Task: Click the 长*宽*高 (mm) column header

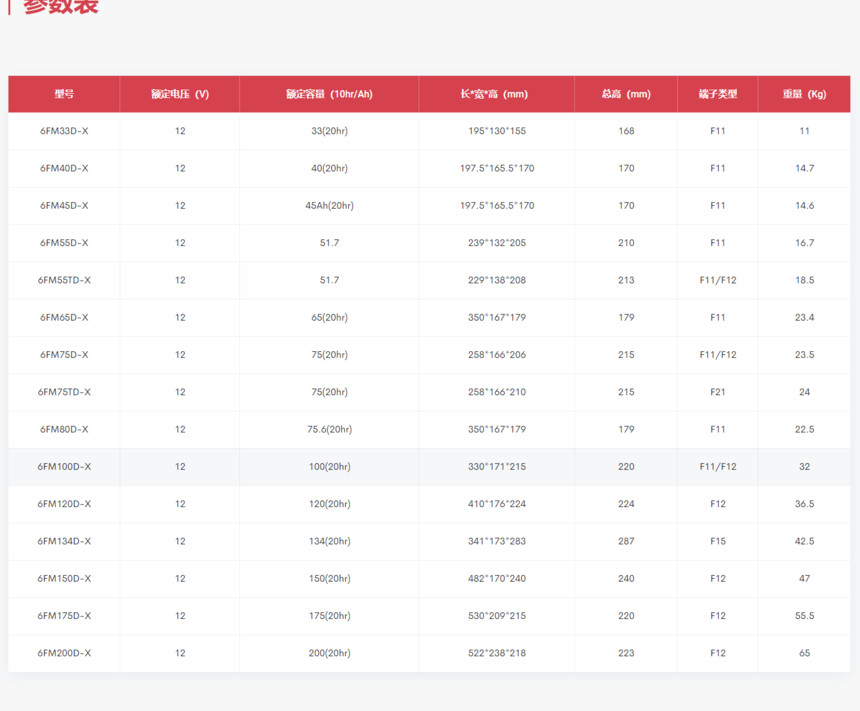Action: tap(497, 94)
